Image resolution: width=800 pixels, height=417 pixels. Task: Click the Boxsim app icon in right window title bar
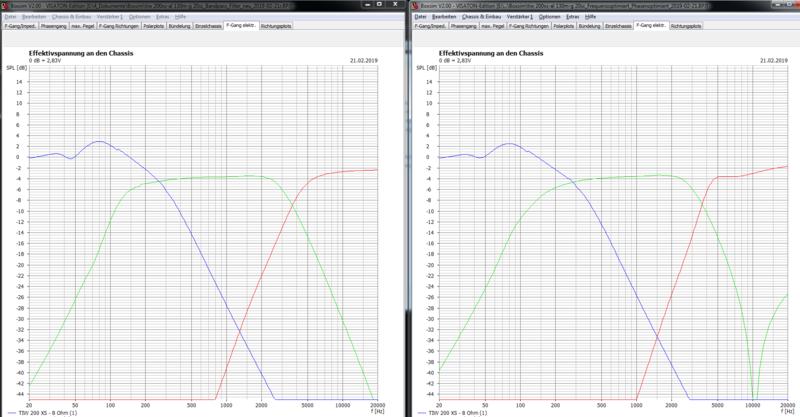click(406, 5)
